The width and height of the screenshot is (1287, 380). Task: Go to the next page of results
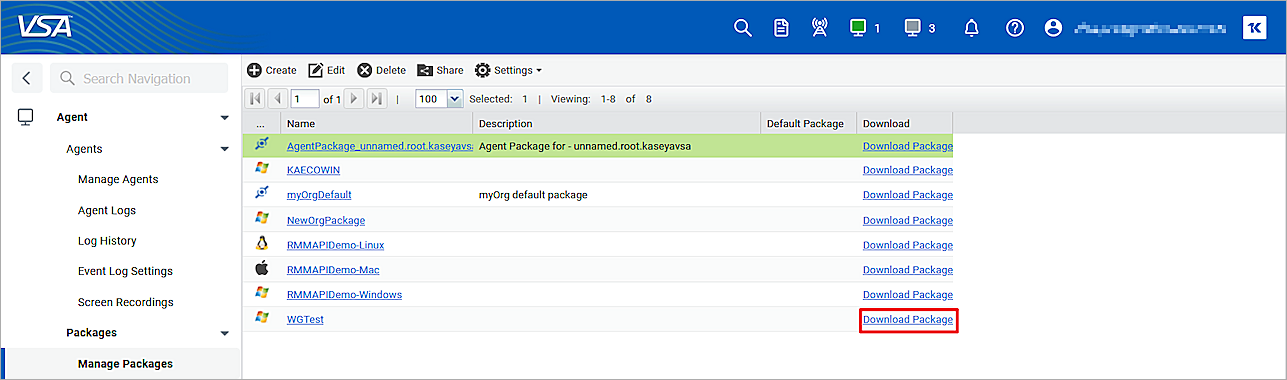click(354, 99)
